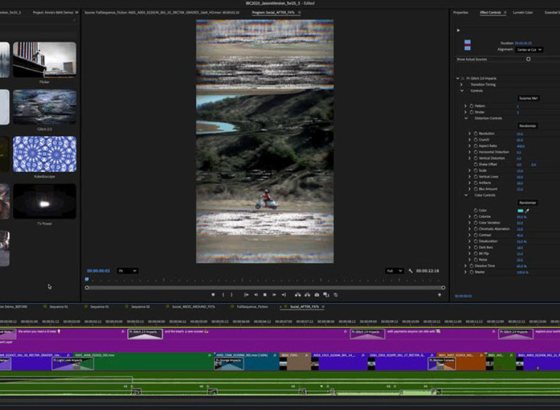The image size is (560, 410).
Task: Click Add Marker in Program monitor transport
Action: coord(213,295)
